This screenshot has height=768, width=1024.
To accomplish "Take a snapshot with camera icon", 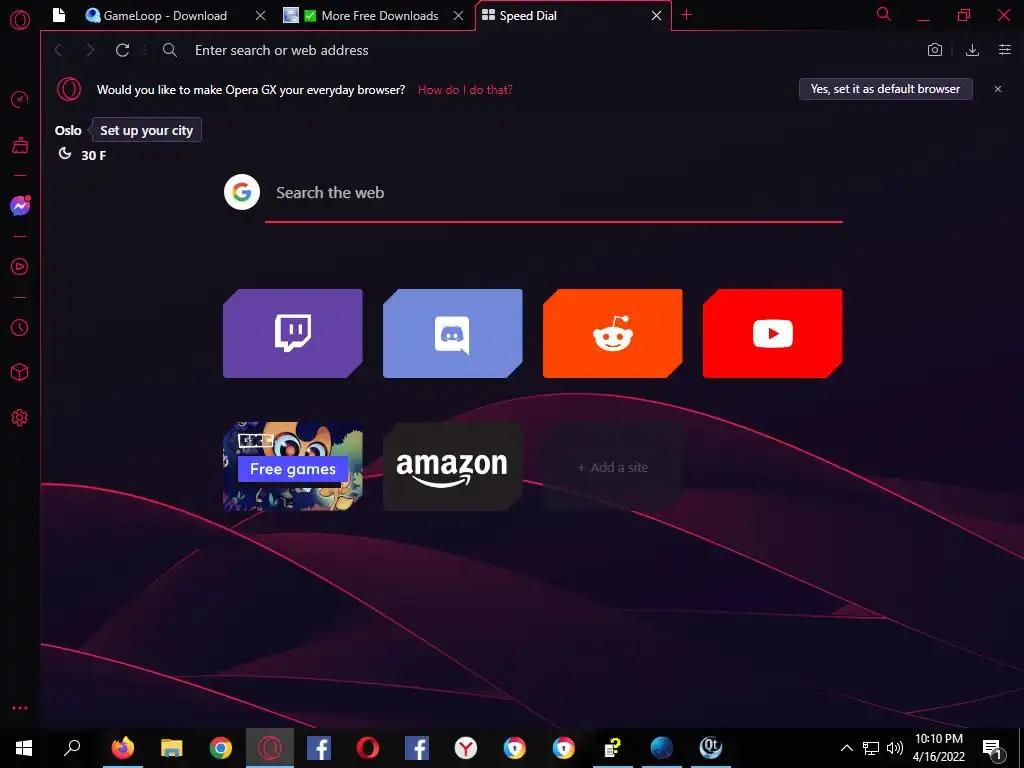I will pyautogui.click(x=935, y=50).
